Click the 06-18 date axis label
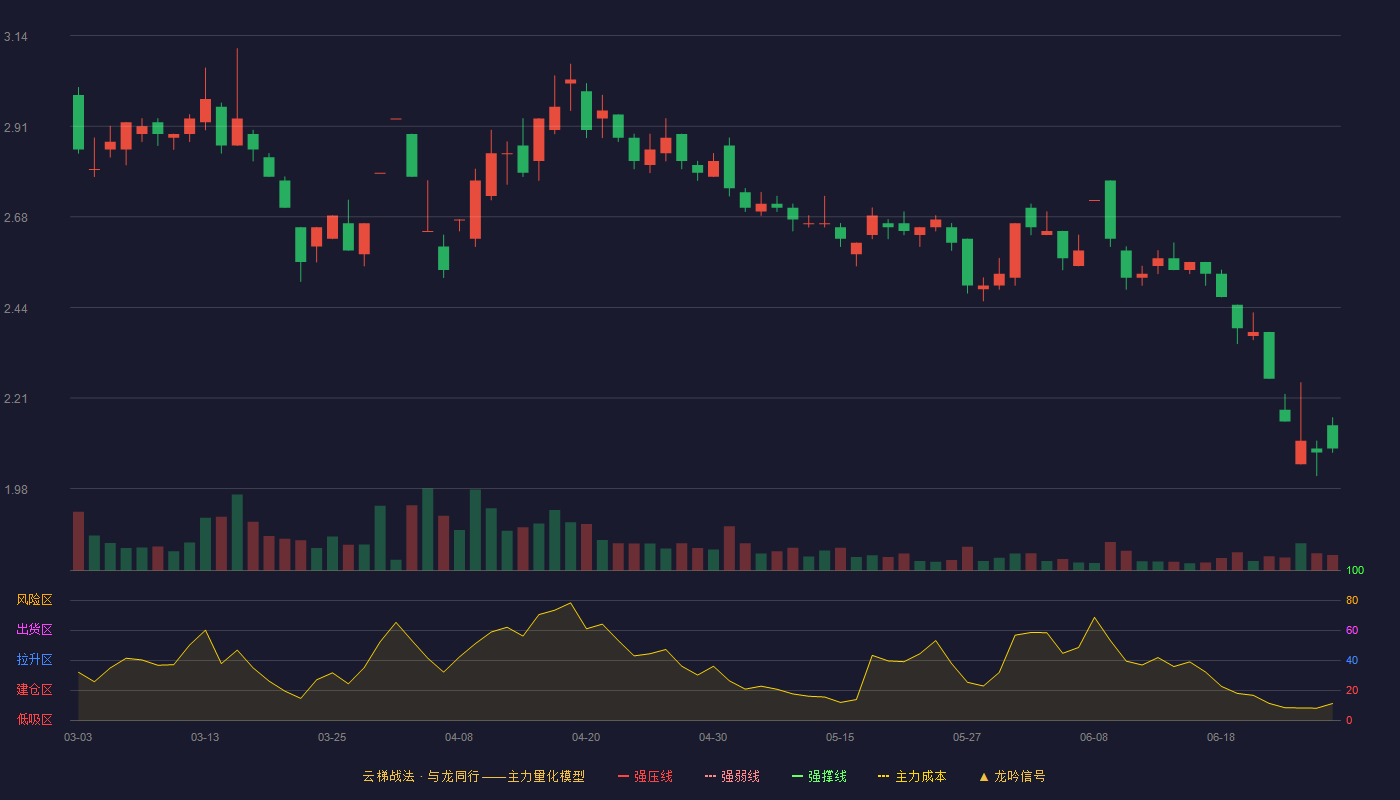Image resolution: width=1400 pixels, height=800 pixels. pyautogui.click(x=1221, y=737)
